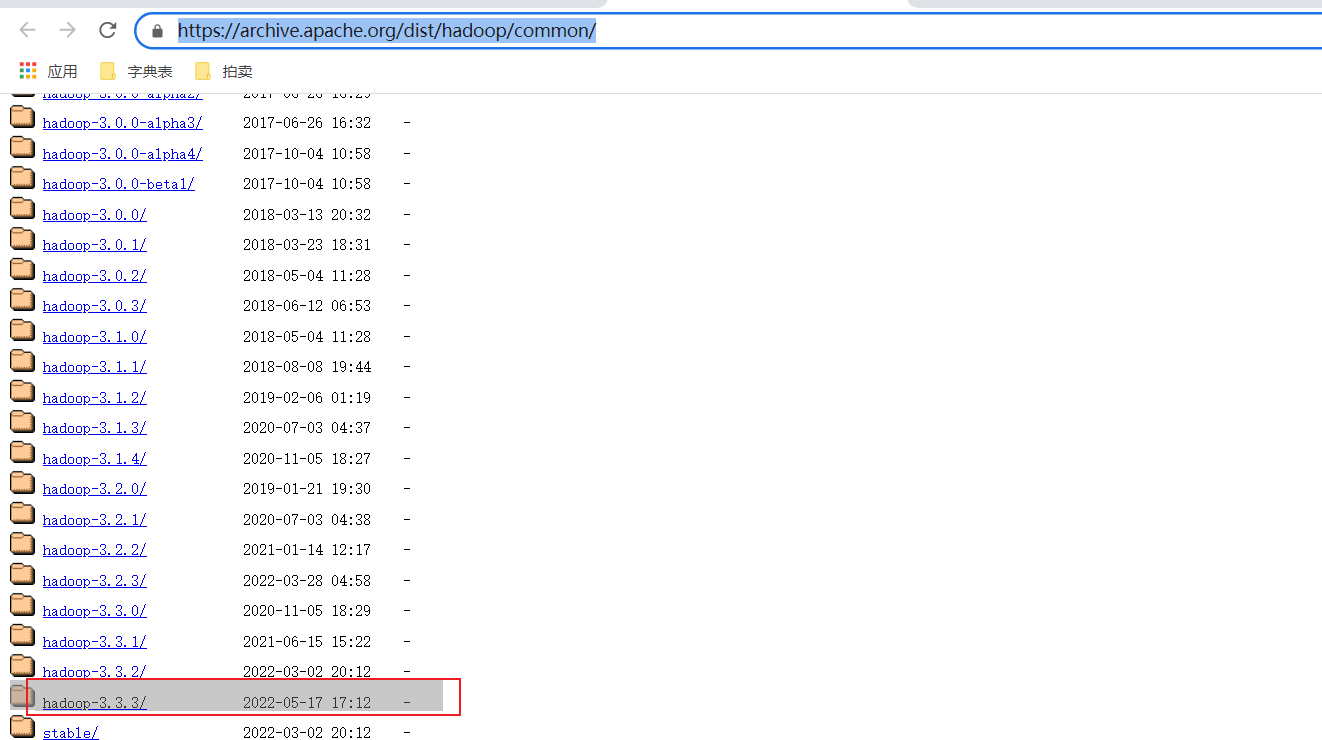The width and height of the screenshot is (1322, 740).
Task: Open the hadoop-3.3.3/ directory link
Action: [x=94, y=703]
